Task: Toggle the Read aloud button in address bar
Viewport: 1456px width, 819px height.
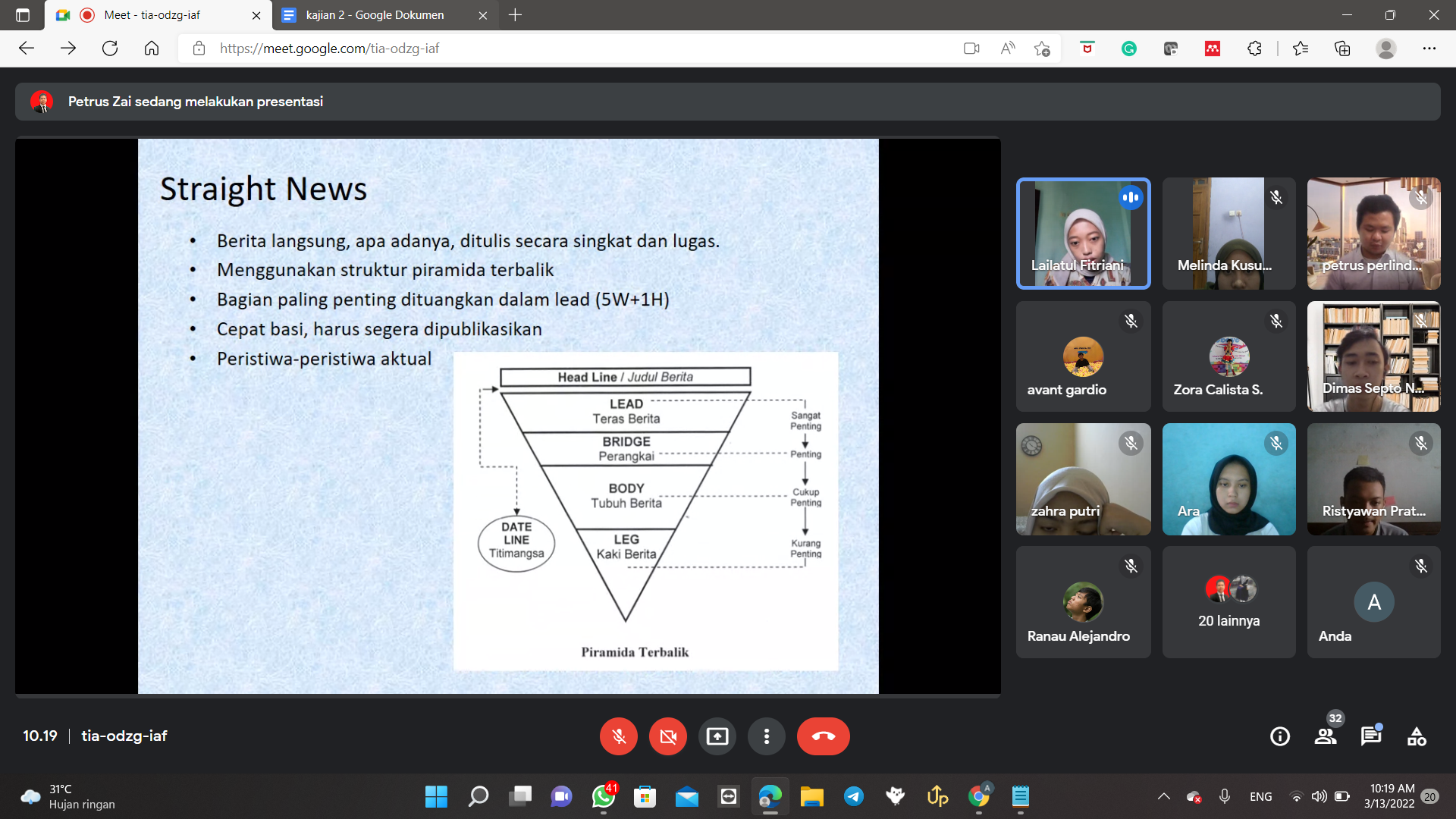Action: (x=1007, y=49)
